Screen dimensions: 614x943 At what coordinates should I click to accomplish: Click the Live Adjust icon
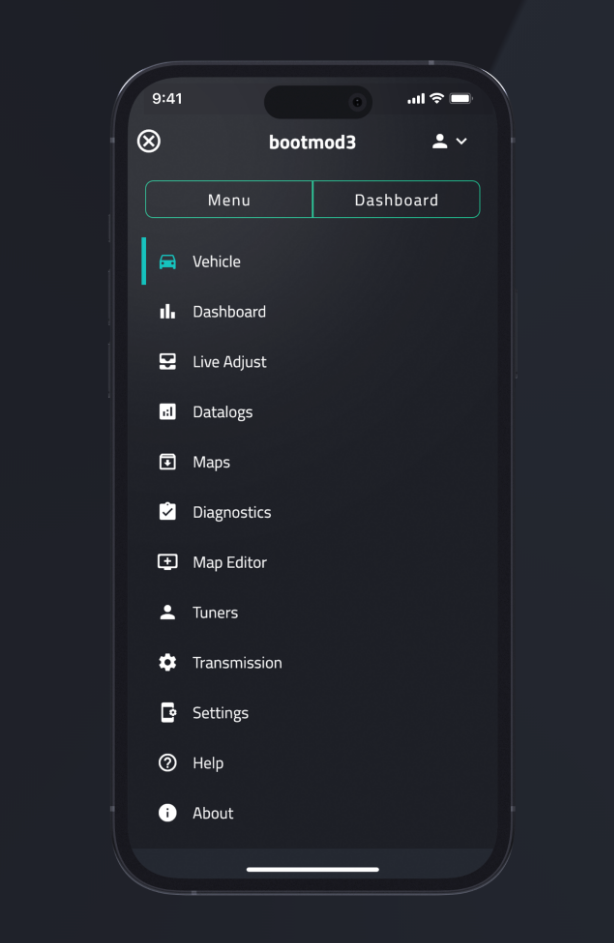tap(167, 361)
